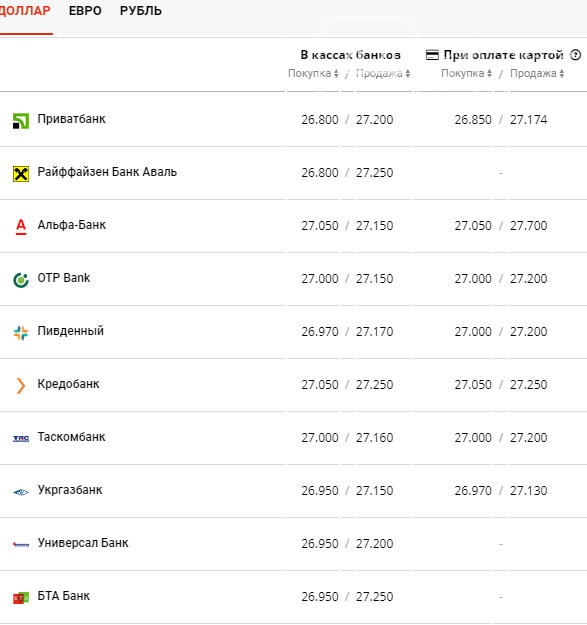This screenshot has width=587, height=625.
Task: Click the Pivdenny bank colorful logo
Action: (21, 333)
